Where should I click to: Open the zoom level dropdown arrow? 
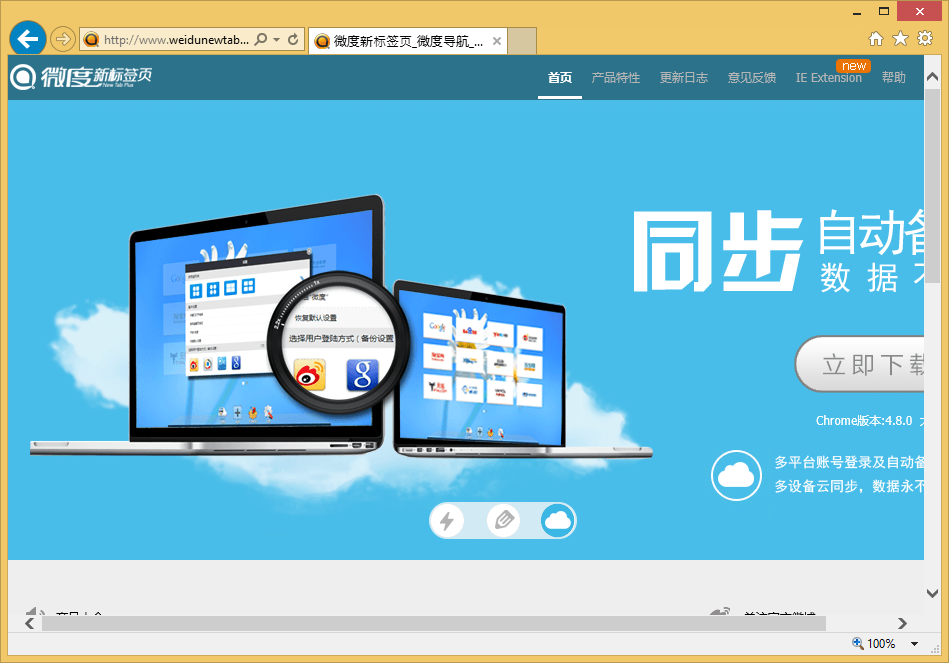(x=915, y=644)
